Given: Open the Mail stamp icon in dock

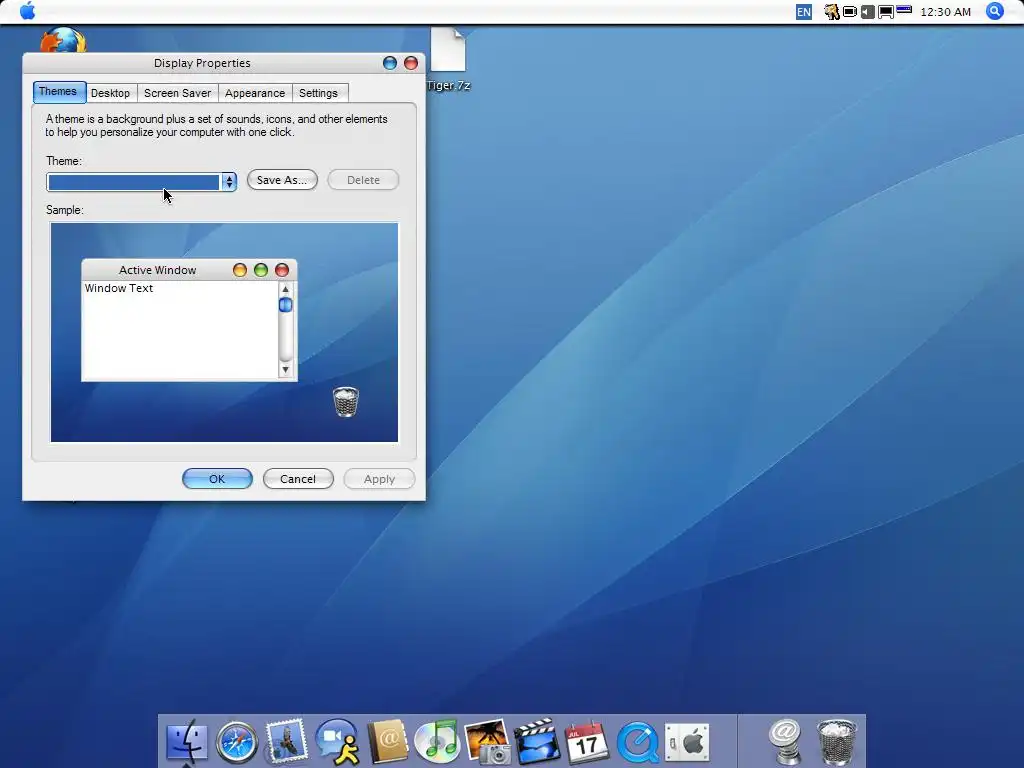Looking at the screenshot, I should pyautogui.click(x=286, y=742).
